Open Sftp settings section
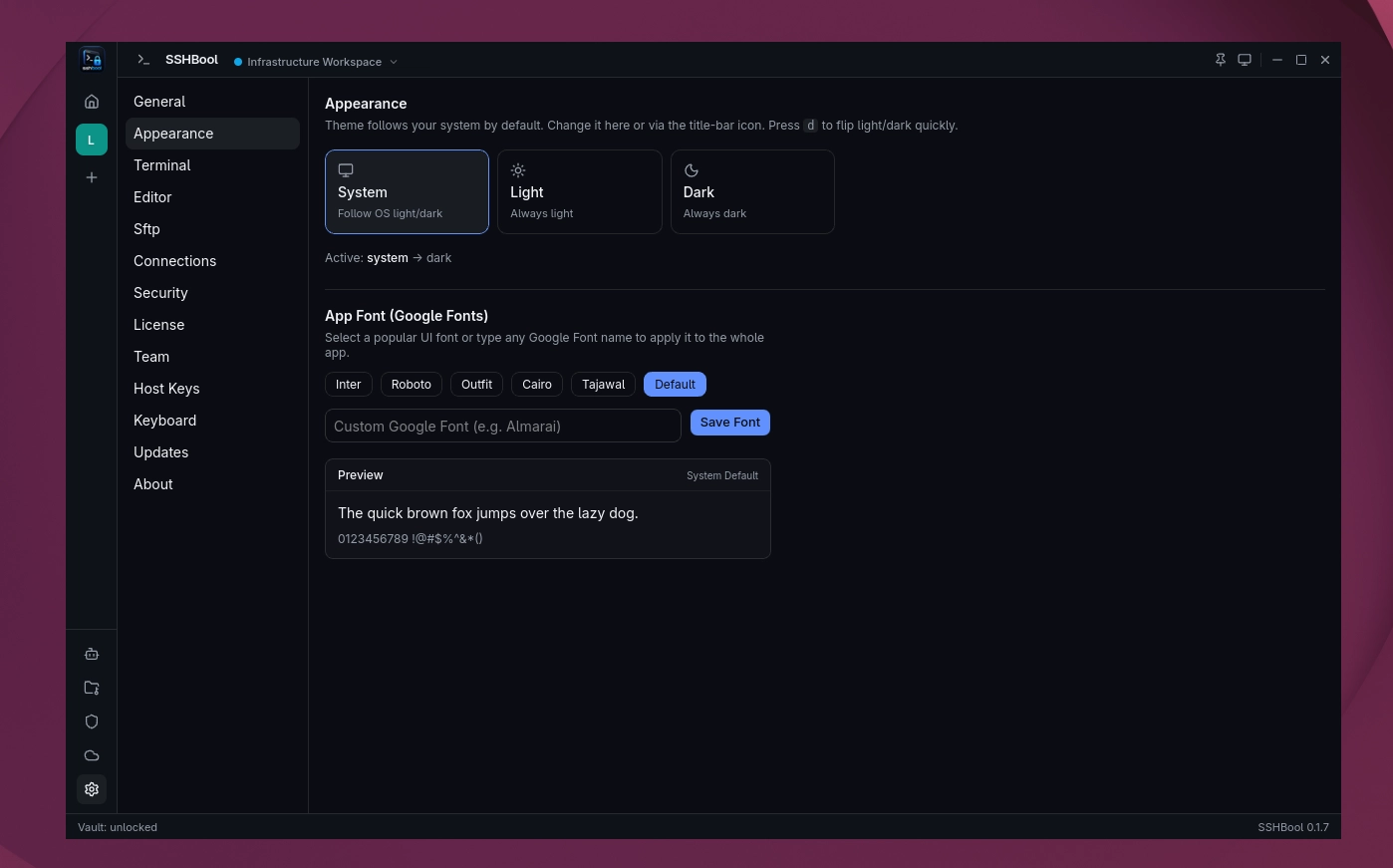Viewport: 1393px width, 868px height. coord(212,229)
